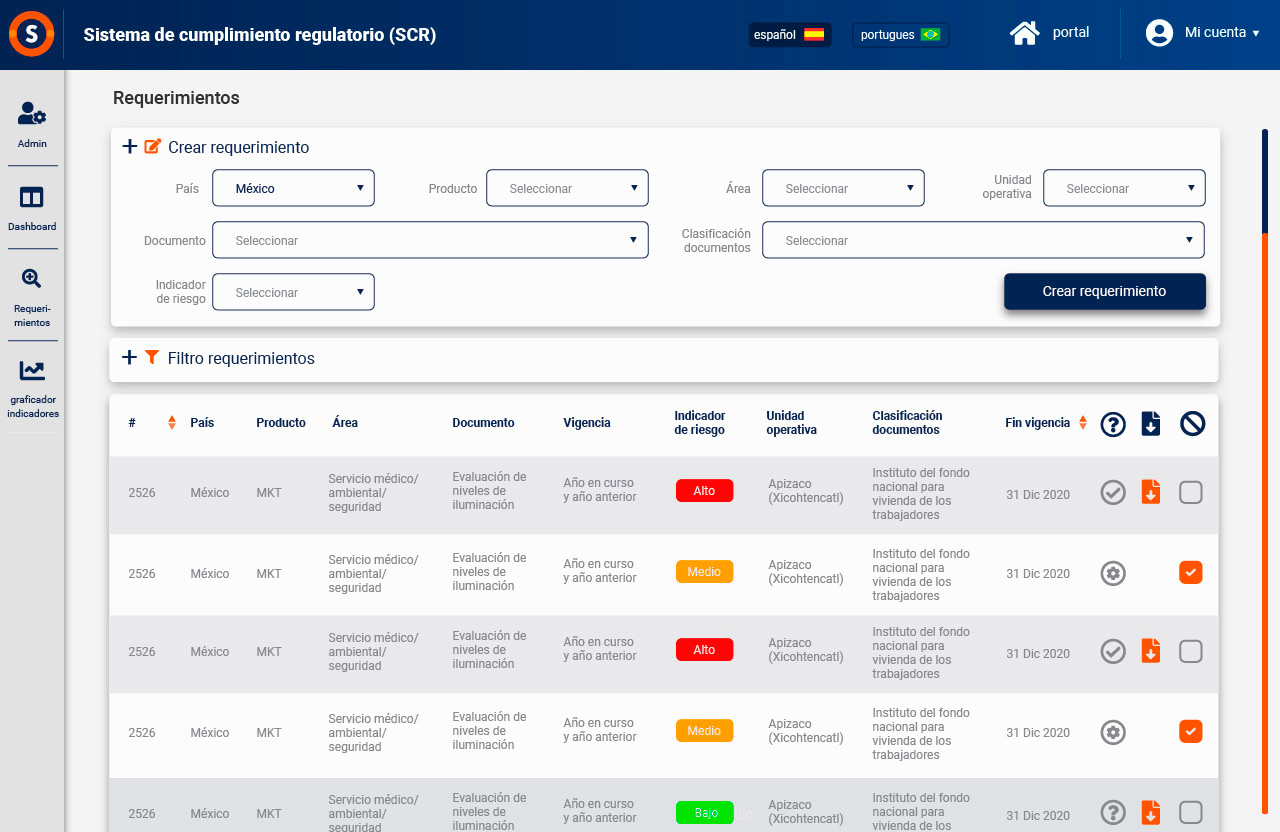1280x832 pixels.
Task: Open the Indicador de riesgo dropdown
Action: [x=293, y=292]
